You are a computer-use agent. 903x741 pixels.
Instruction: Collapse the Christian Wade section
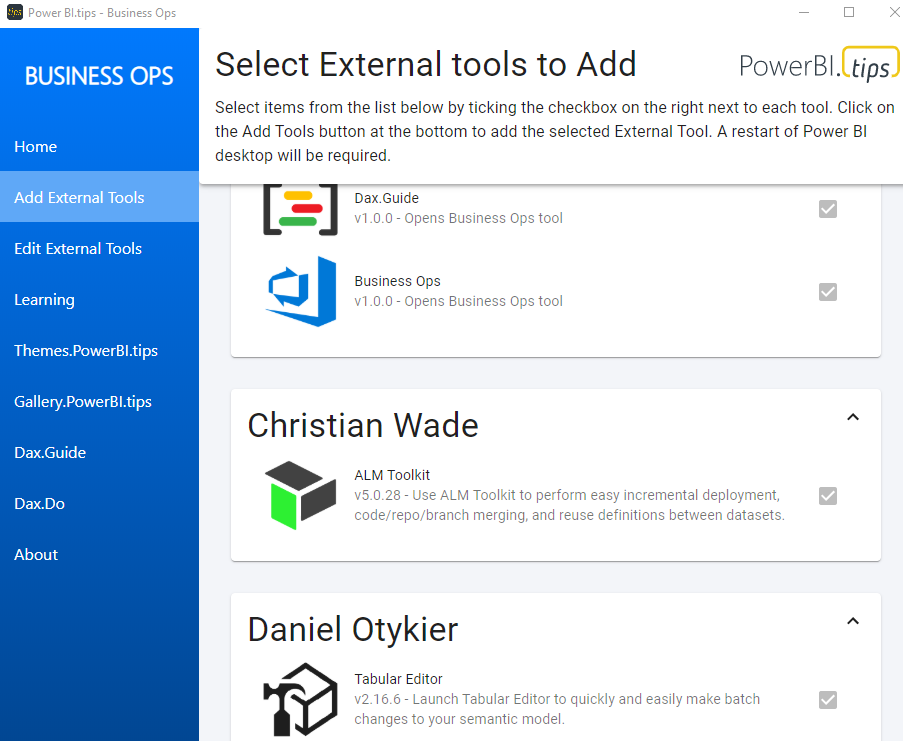853,417
